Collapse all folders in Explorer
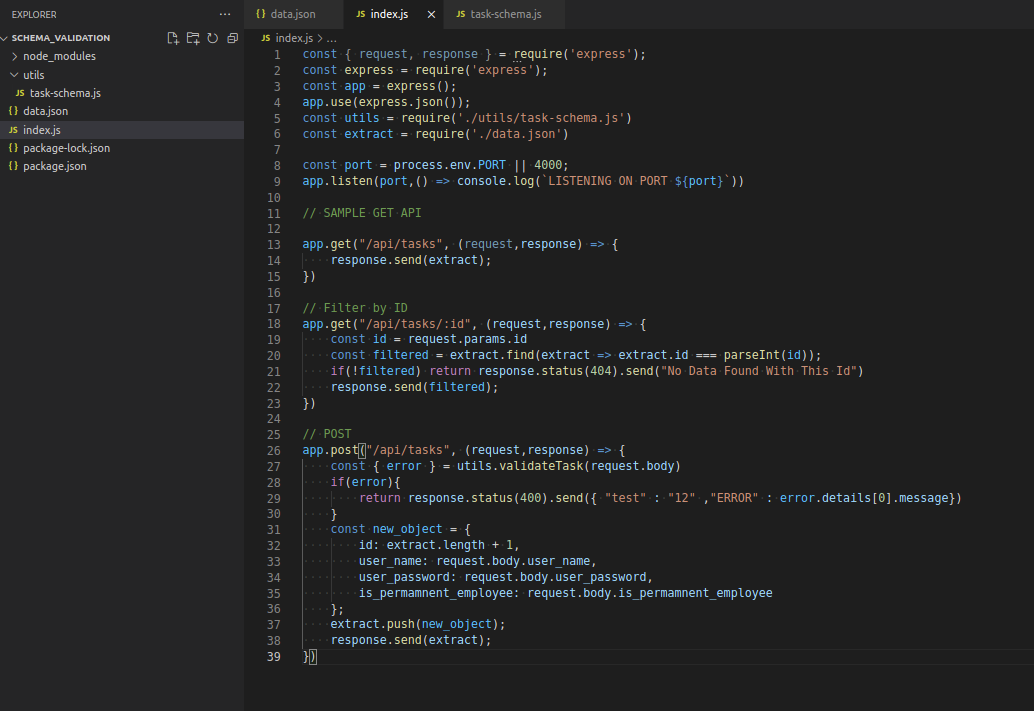The width and height of the screenshot is (1034, 711). click(x=232, y=37)
